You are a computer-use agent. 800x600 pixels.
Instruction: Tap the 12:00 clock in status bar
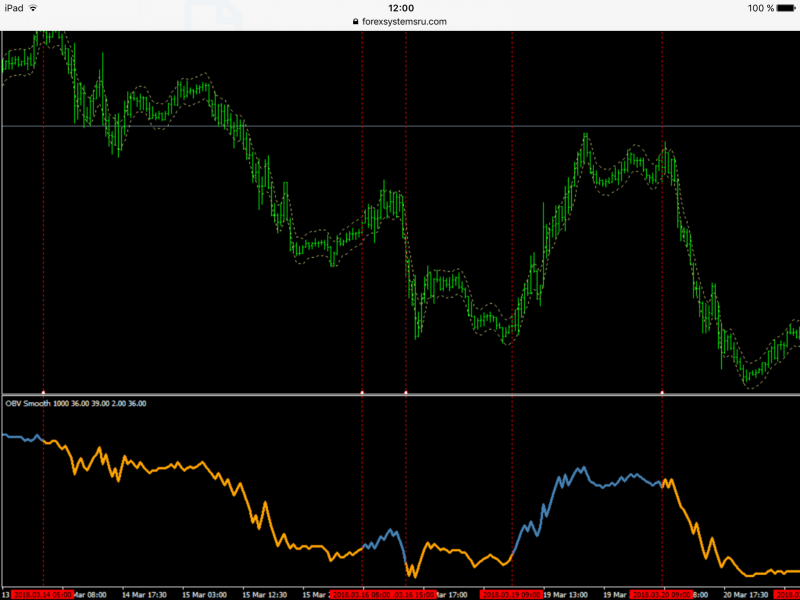coord(401,8)
